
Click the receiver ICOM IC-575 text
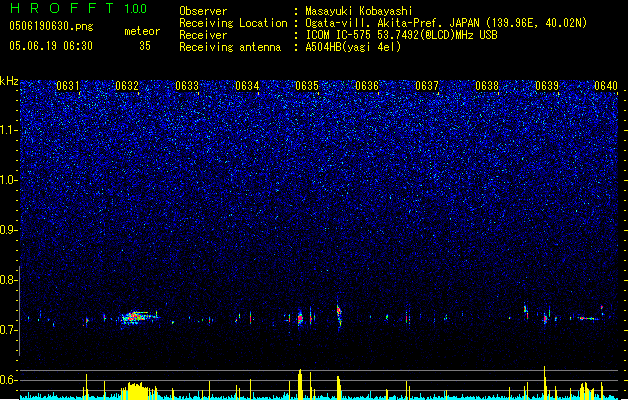pos(401,35)
